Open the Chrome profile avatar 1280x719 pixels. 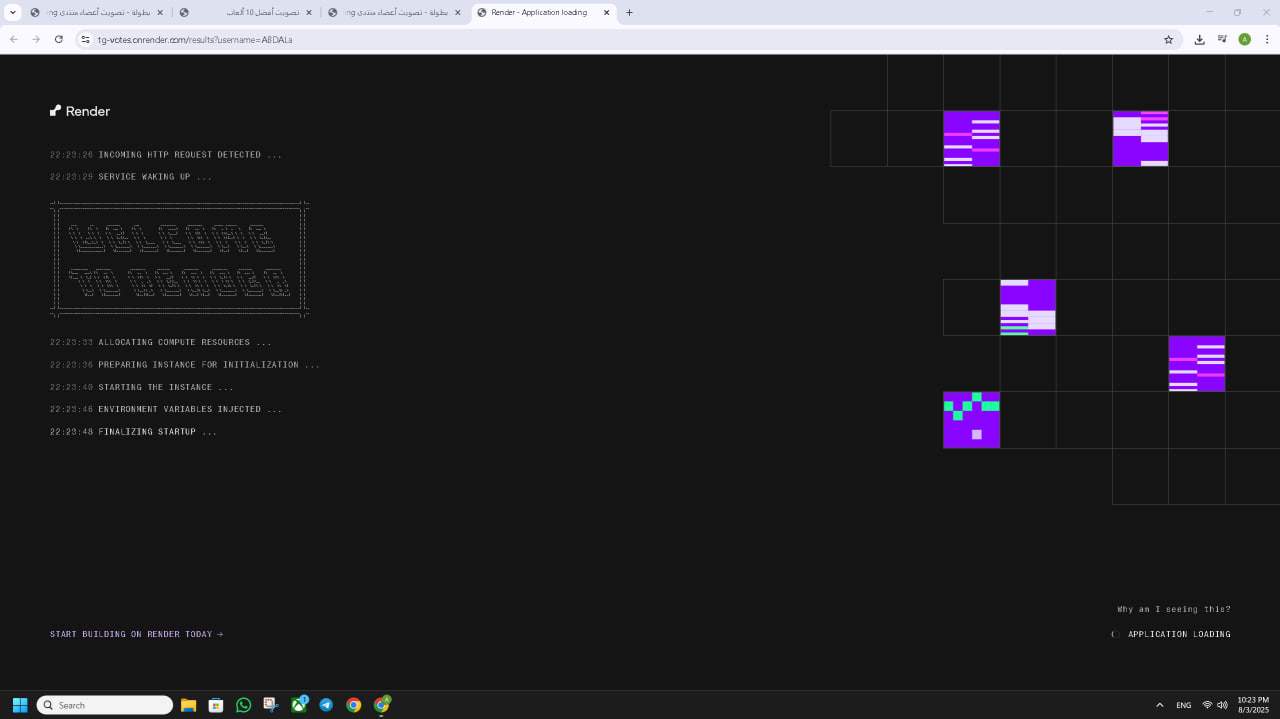pos(1244,39)
